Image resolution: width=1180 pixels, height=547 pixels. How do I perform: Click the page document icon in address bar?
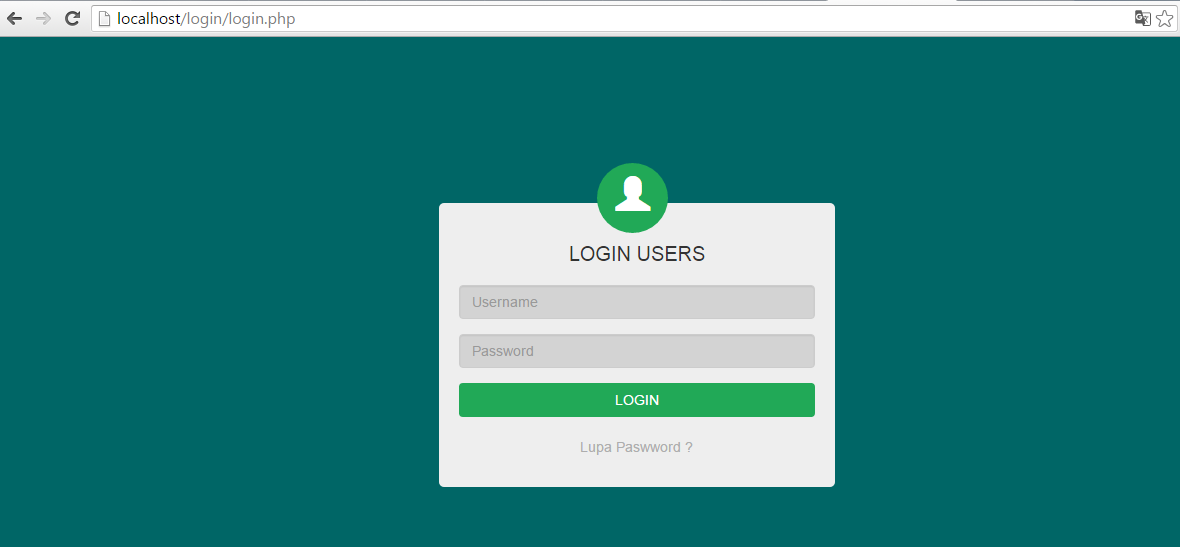(105, 19)
